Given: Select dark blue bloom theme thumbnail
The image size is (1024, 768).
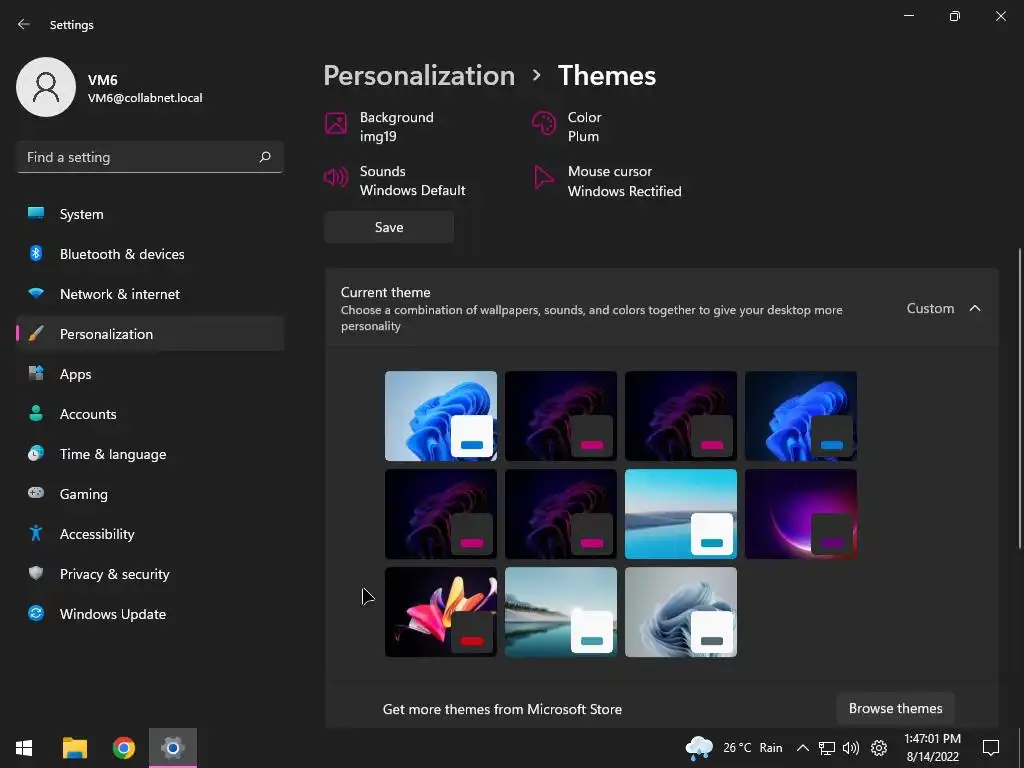Looking at the screenshot, I should 801,416.
